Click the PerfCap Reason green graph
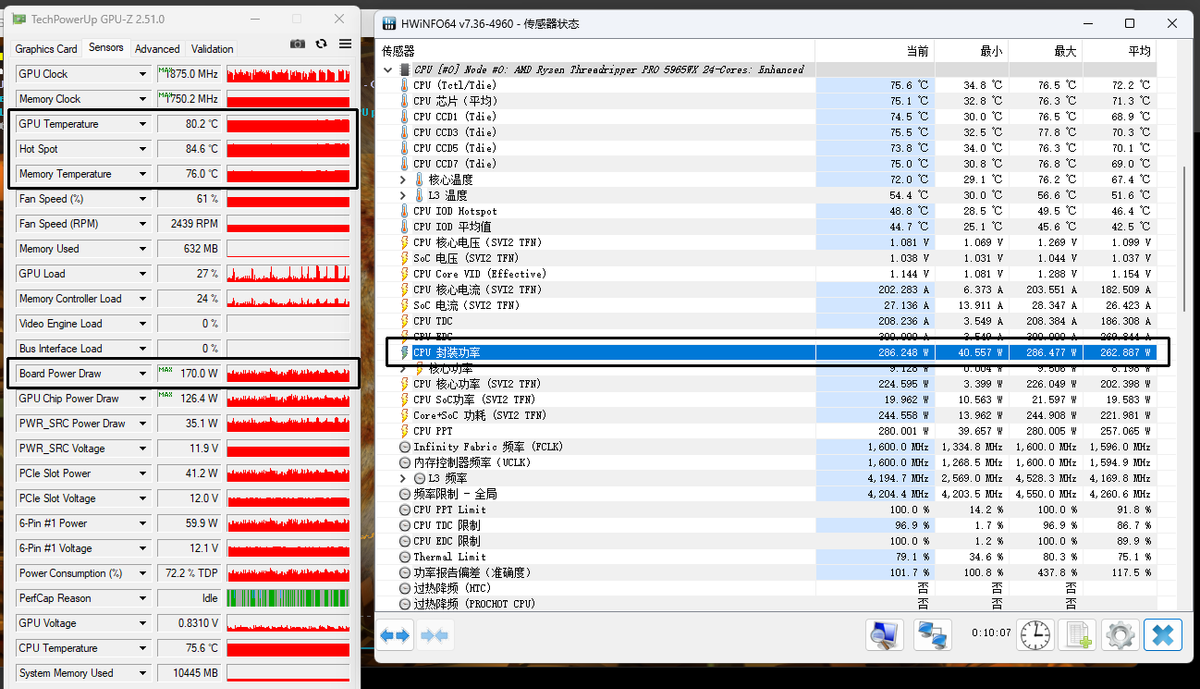1200x689 pixels. (288, 598)
